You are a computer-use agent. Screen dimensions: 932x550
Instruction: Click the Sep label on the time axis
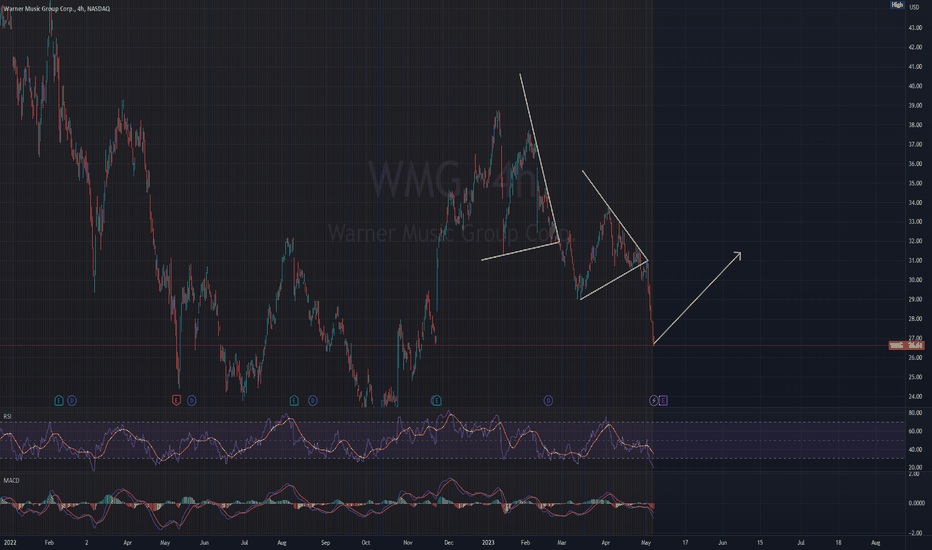click(325, 543)
